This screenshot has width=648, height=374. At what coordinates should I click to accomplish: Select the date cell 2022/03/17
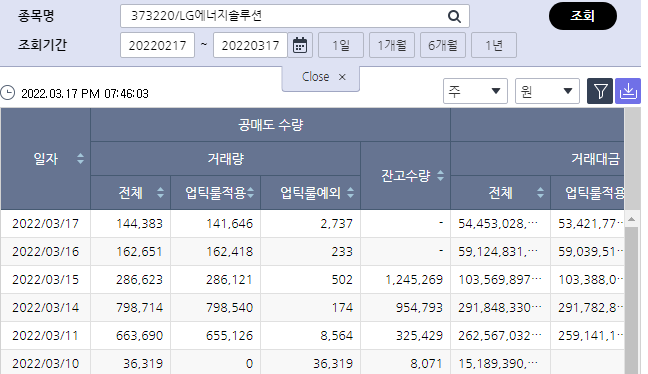[x=45, y=224]
